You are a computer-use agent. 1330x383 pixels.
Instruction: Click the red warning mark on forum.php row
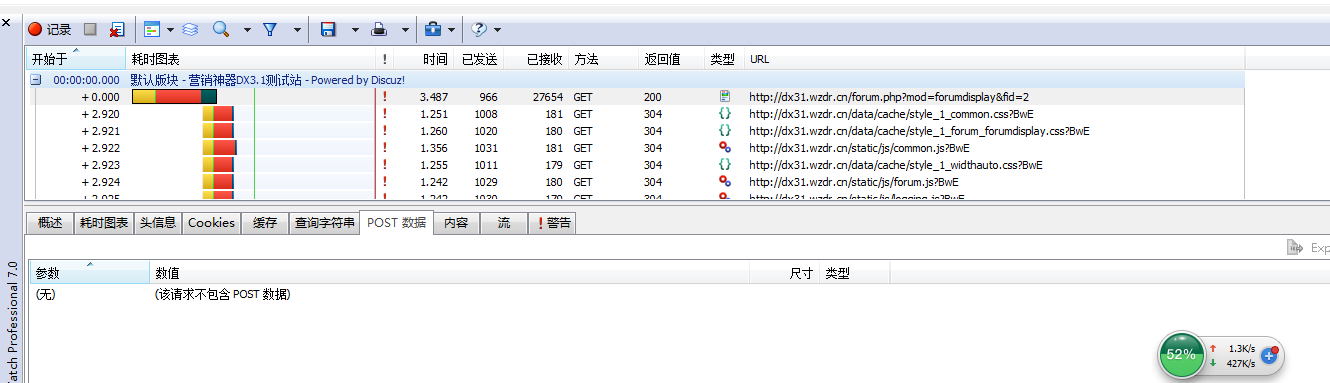click(x=385, y=97)
